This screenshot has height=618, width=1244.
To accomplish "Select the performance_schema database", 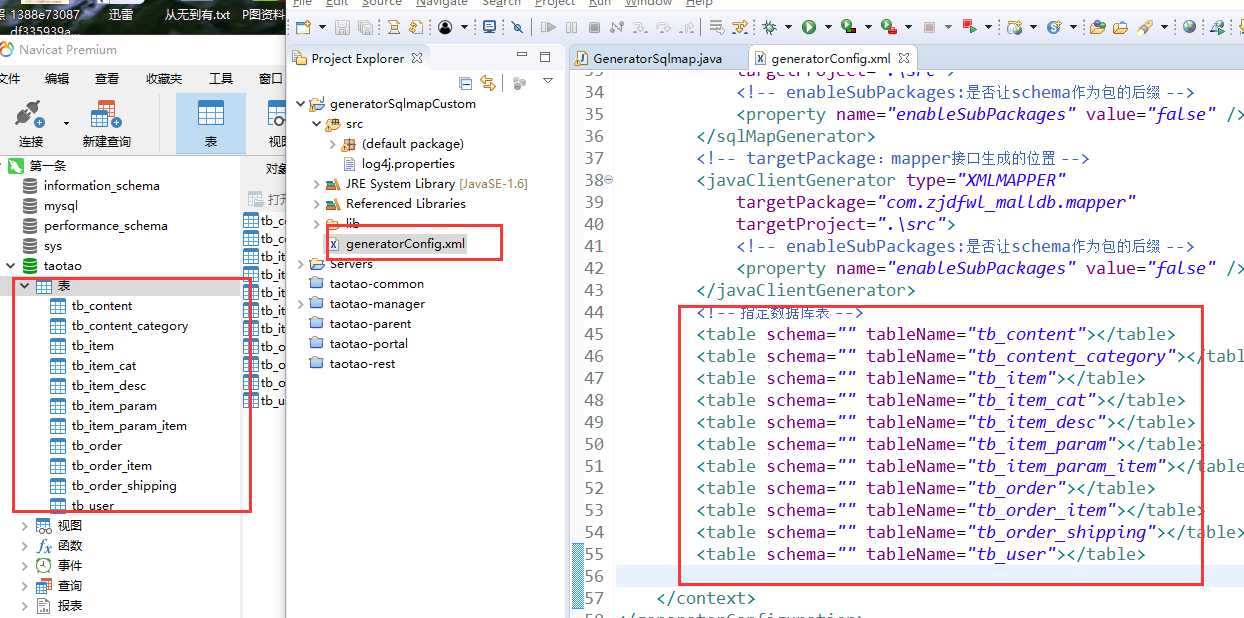I will coord(106,226).
